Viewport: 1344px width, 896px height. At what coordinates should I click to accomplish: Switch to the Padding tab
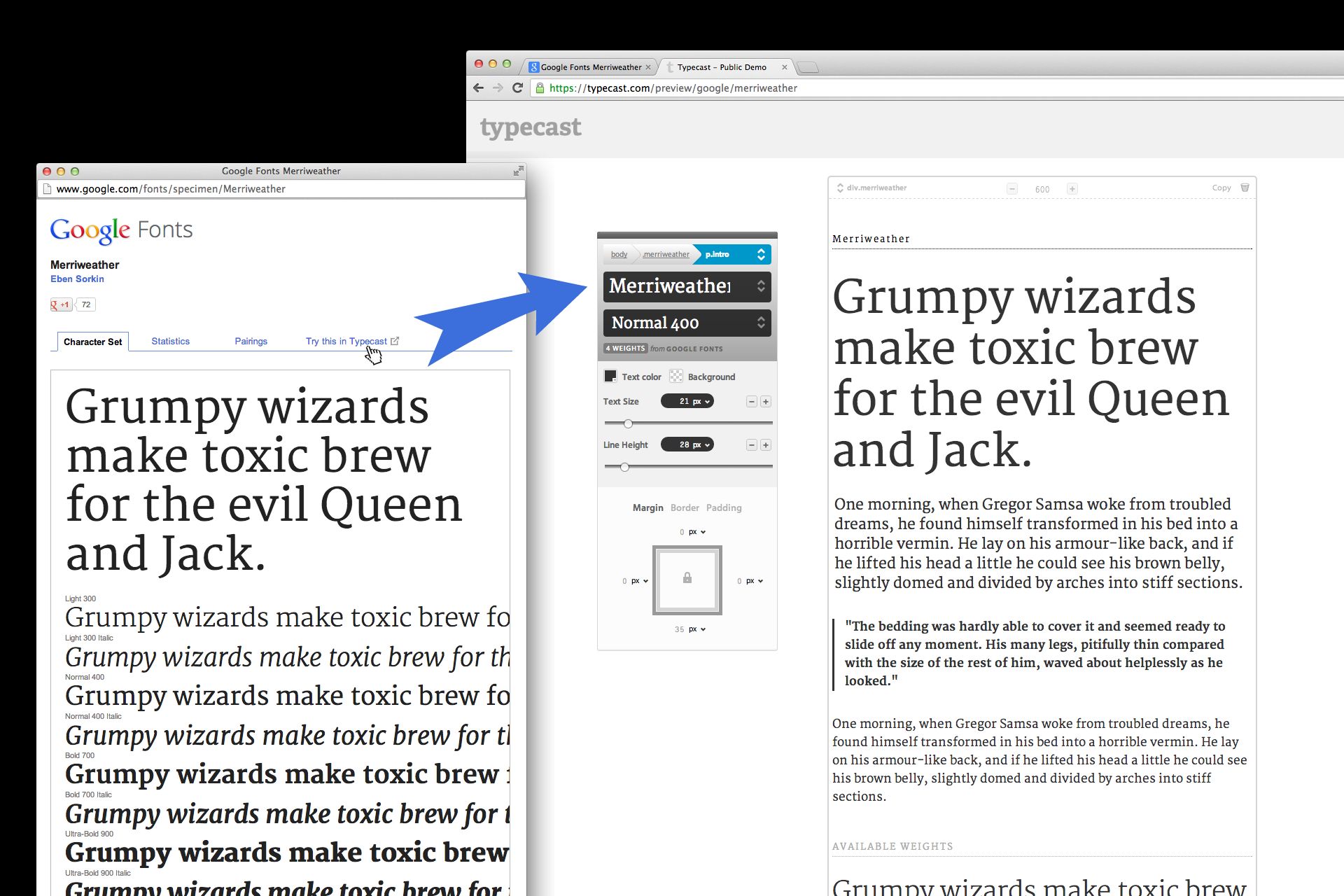point(723,508)
